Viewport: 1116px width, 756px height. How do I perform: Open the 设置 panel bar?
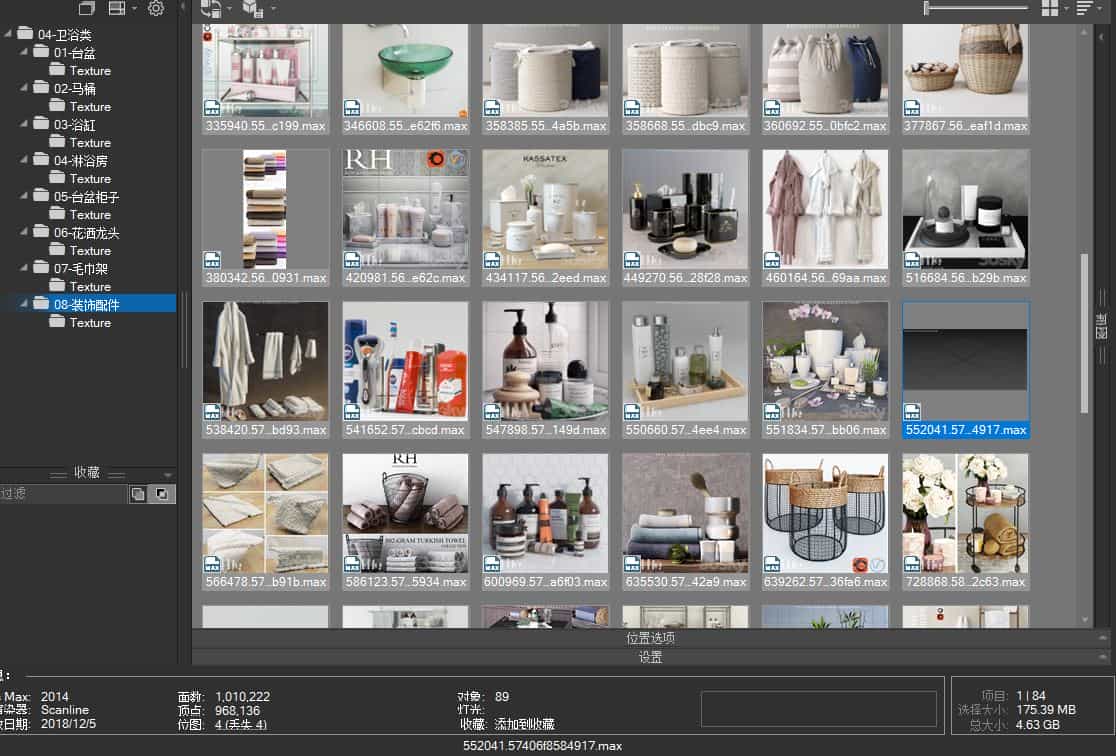[x=650, y=657]
